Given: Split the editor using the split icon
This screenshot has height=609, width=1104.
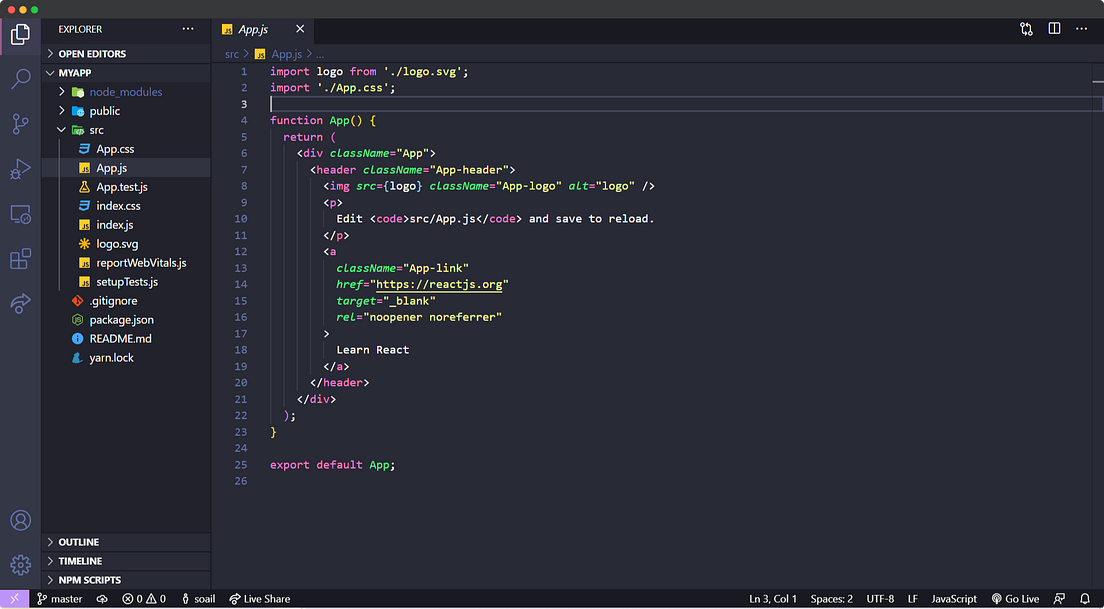Looking at the screenshot, I should coord(1054,29).
